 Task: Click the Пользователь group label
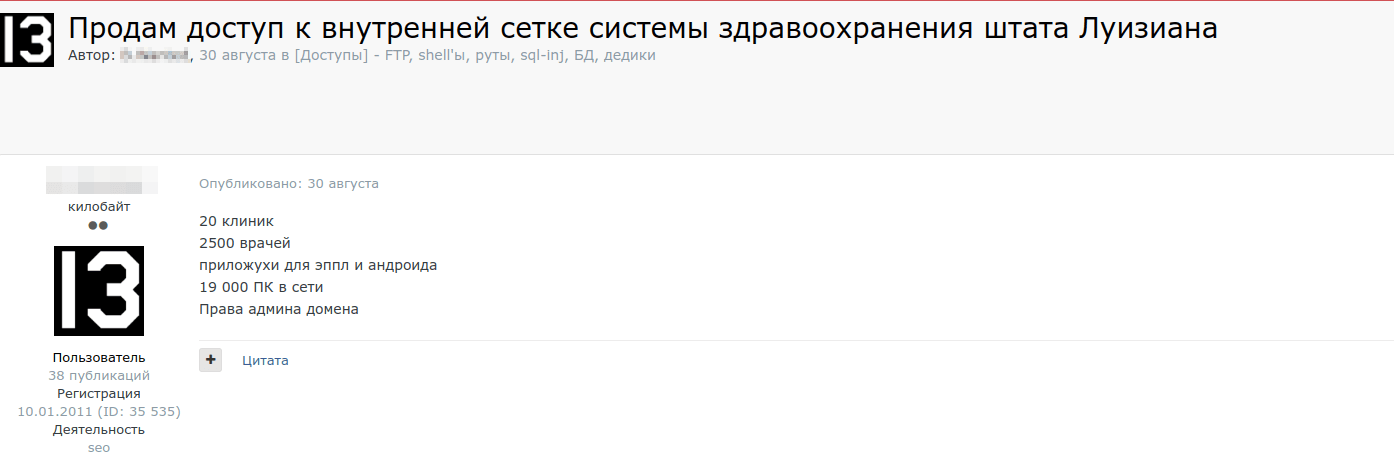coord(99,358)
